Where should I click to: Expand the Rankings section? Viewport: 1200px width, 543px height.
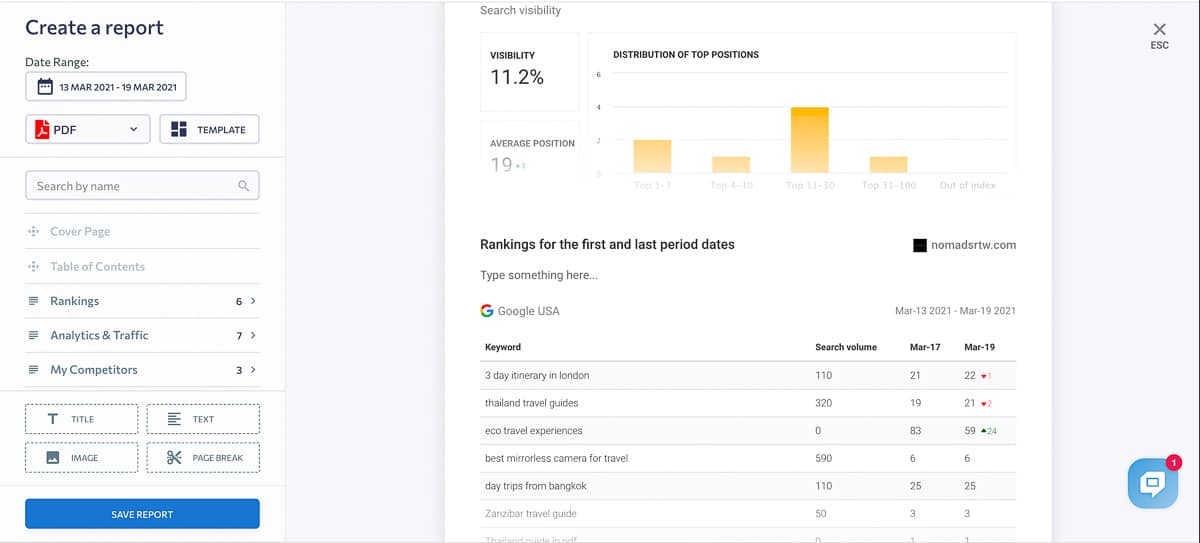[x=253, y=301]
